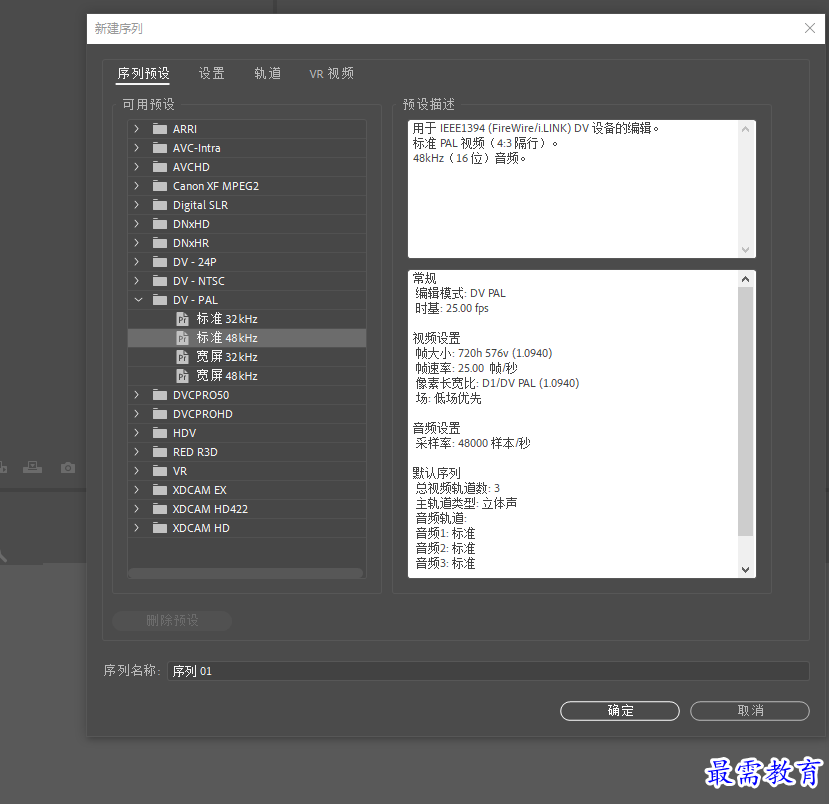
Task: Select the Canon XF MPEG2 folder name
Action: [216, 186]
